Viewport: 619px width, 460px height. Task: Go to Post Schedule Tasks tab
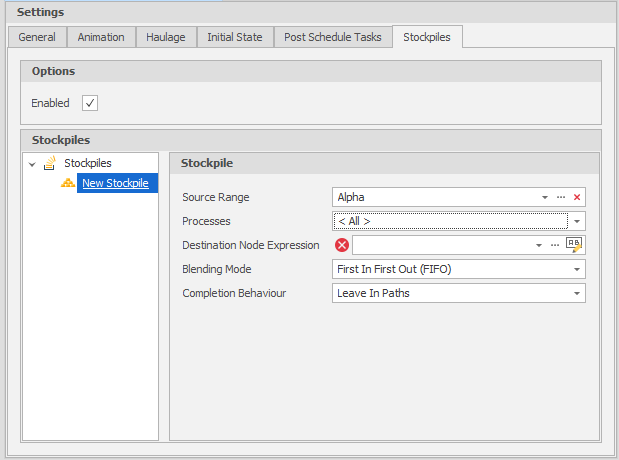(x=332, y=37)
